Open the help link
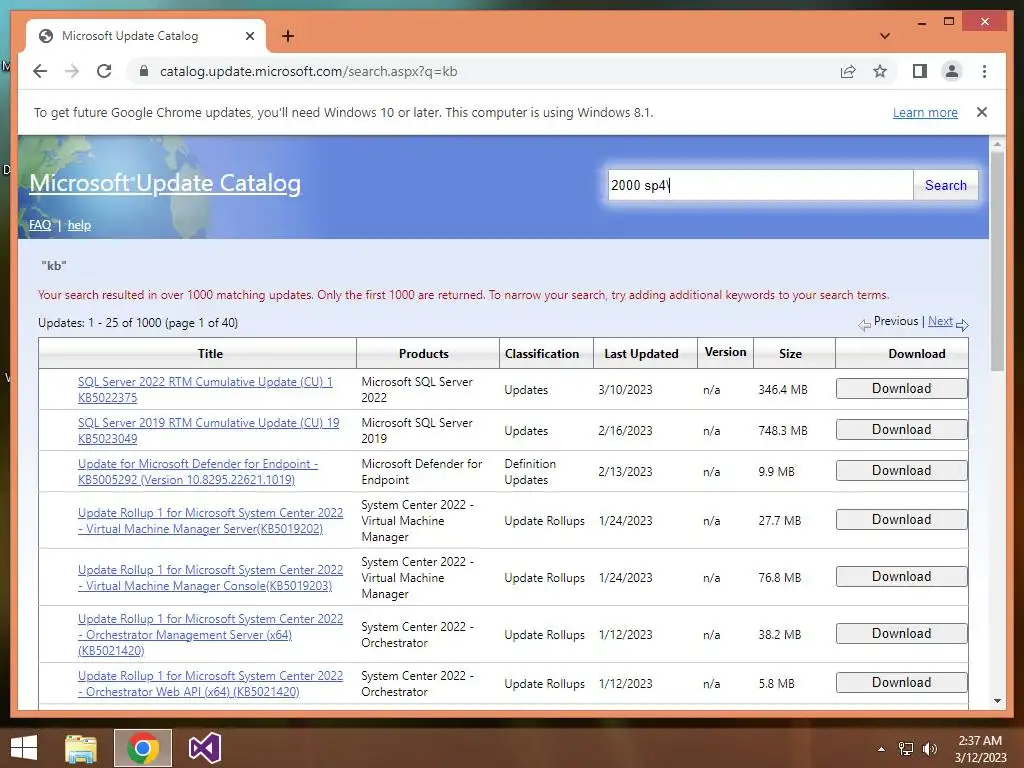The width and height of the screenshot is (1024, 768). pyautogui.click(x=79, y=225)
